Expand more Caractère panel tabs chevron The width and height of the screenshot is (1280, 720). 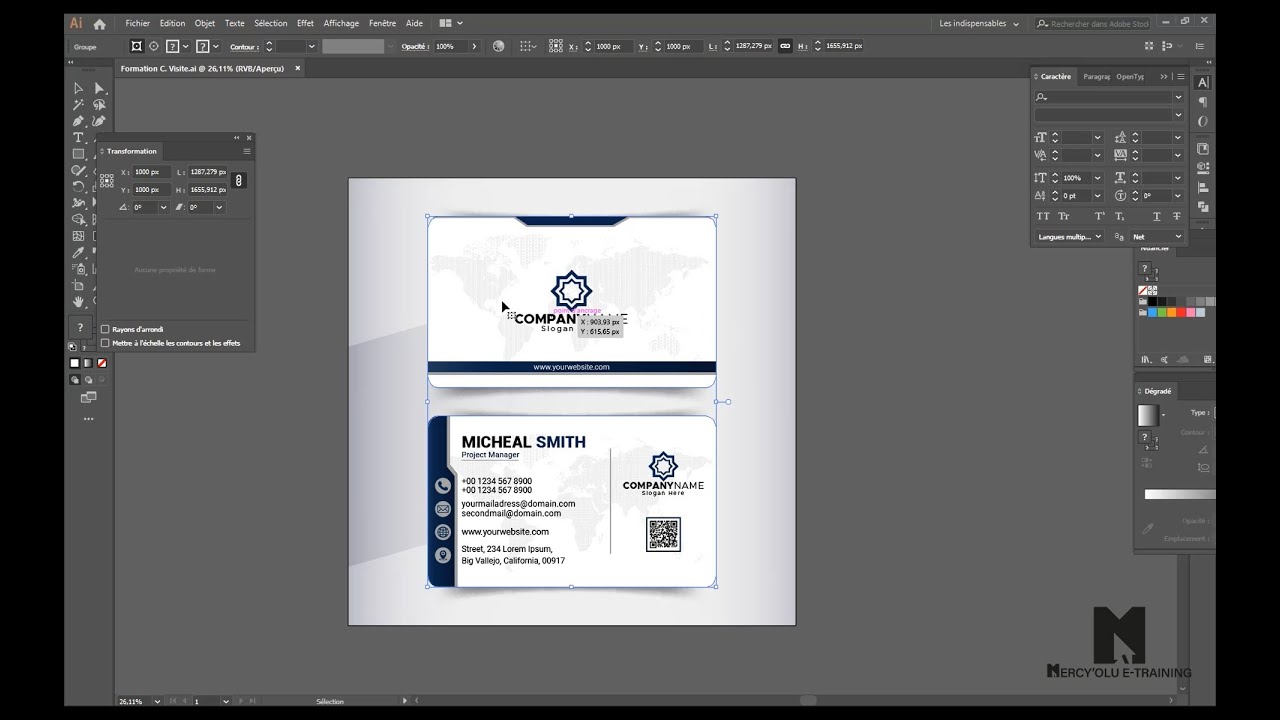pos(1164,76)
